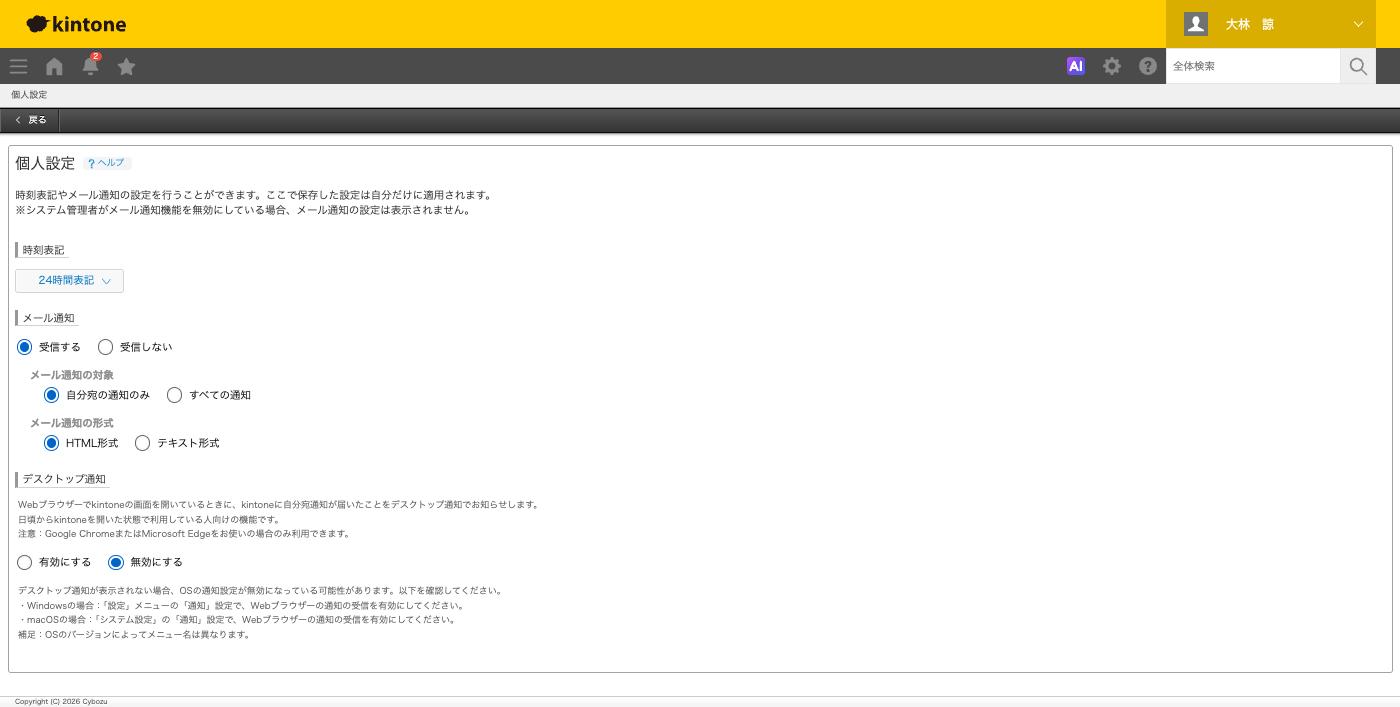
Task: Open the help question mark icon
Action: (x=1148, y=66)
